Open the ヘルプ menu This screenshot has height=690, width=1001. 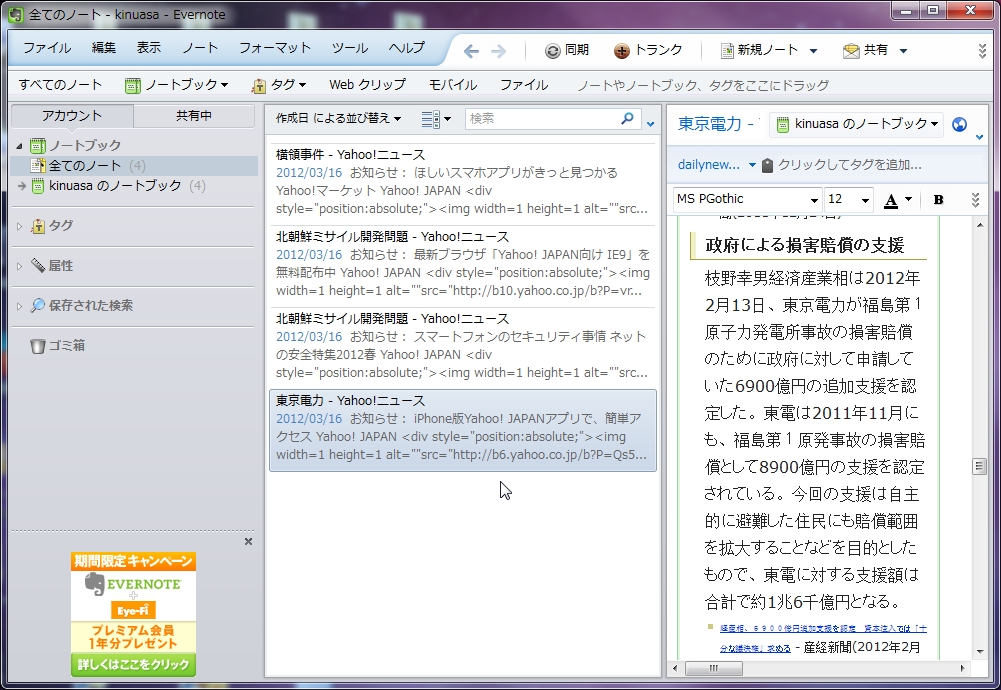tap(407, 48)
